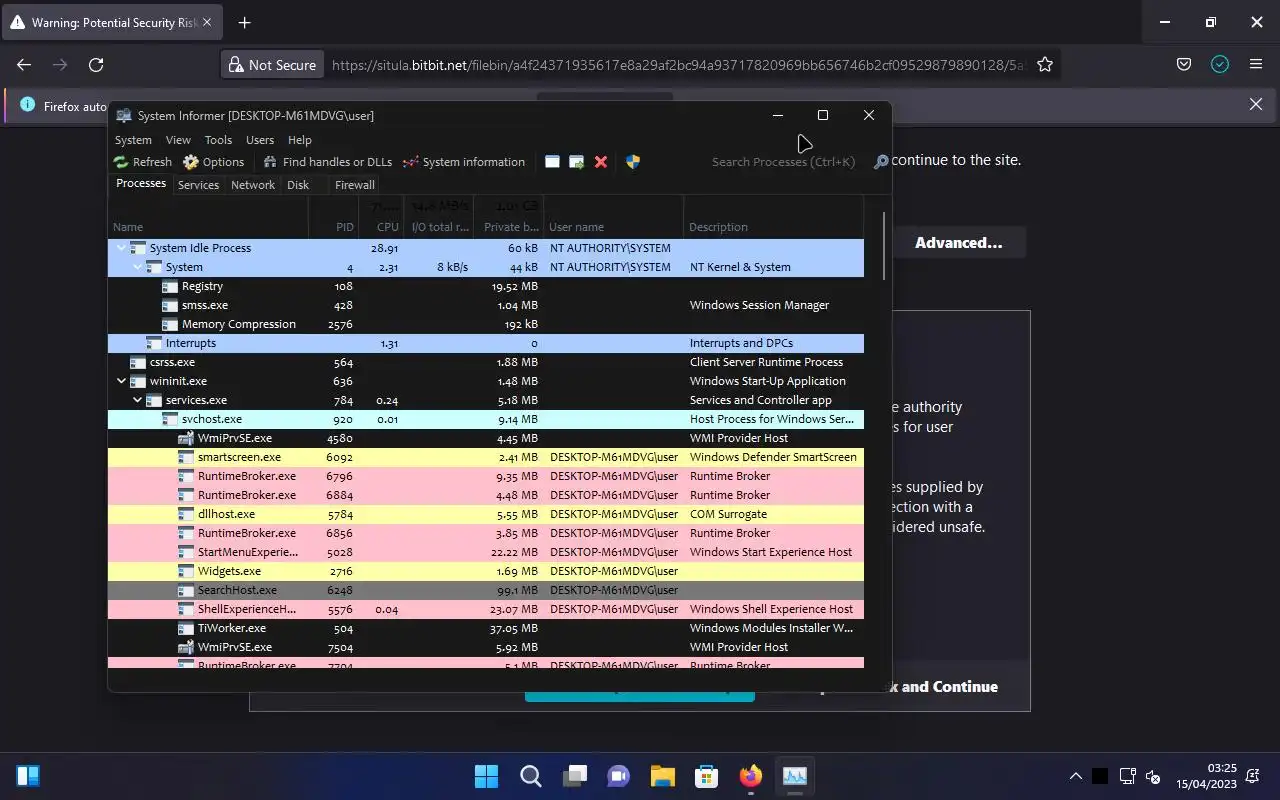Reload the Firefox page
Screen dimensions: 1280x800
click(96, 65)
